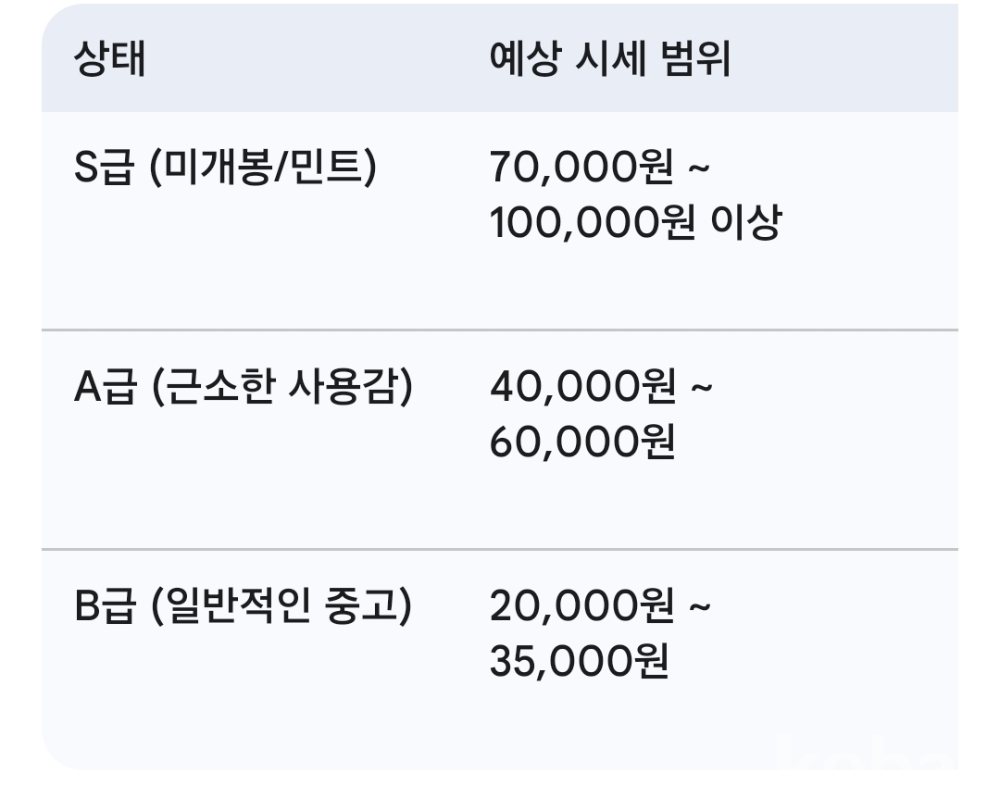Click the tilde after 70,000원
Viewport: 1000px width, 810px height.
pos(700,169)
